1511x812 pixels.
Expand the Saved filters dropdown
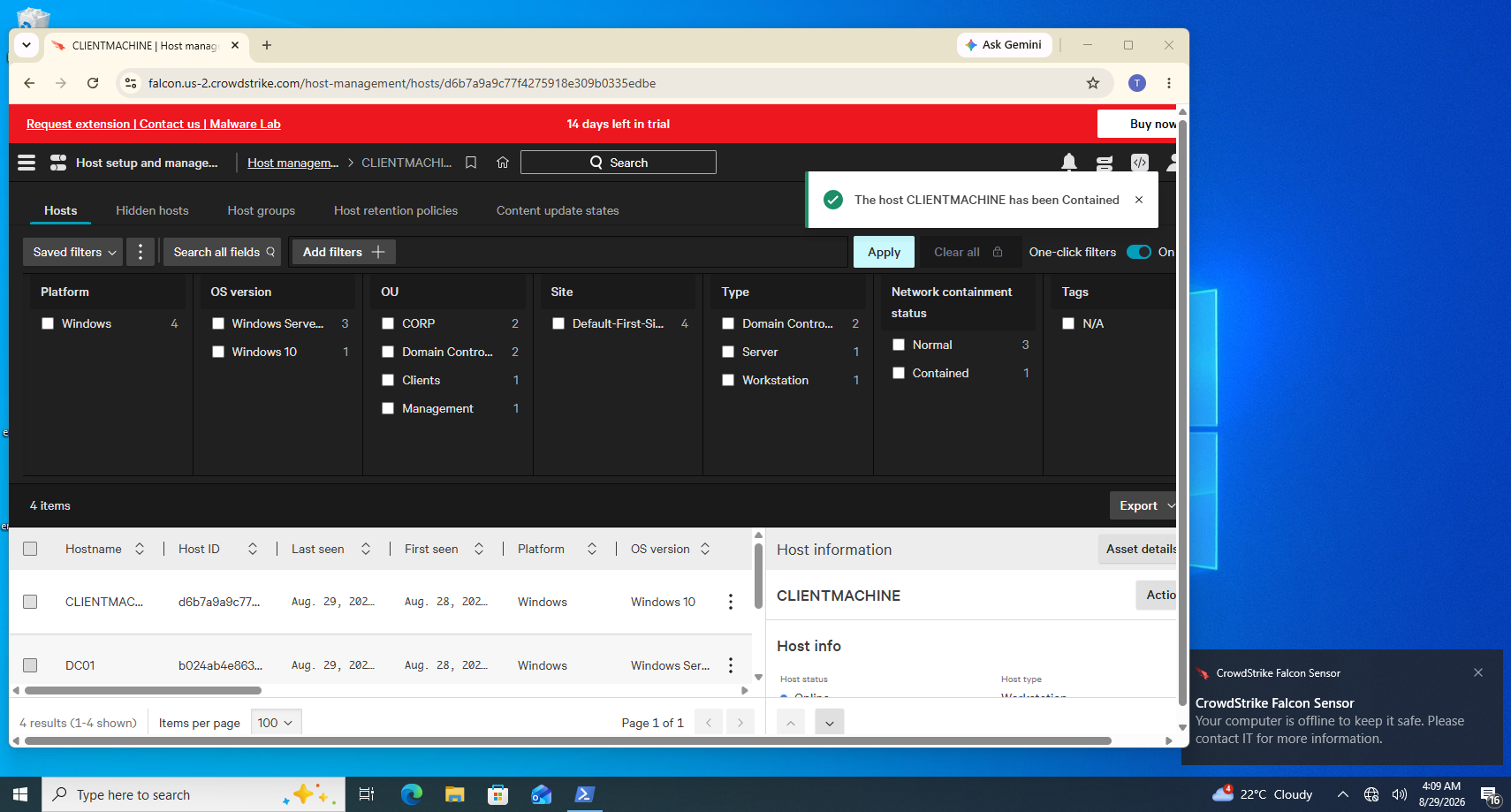74,252
